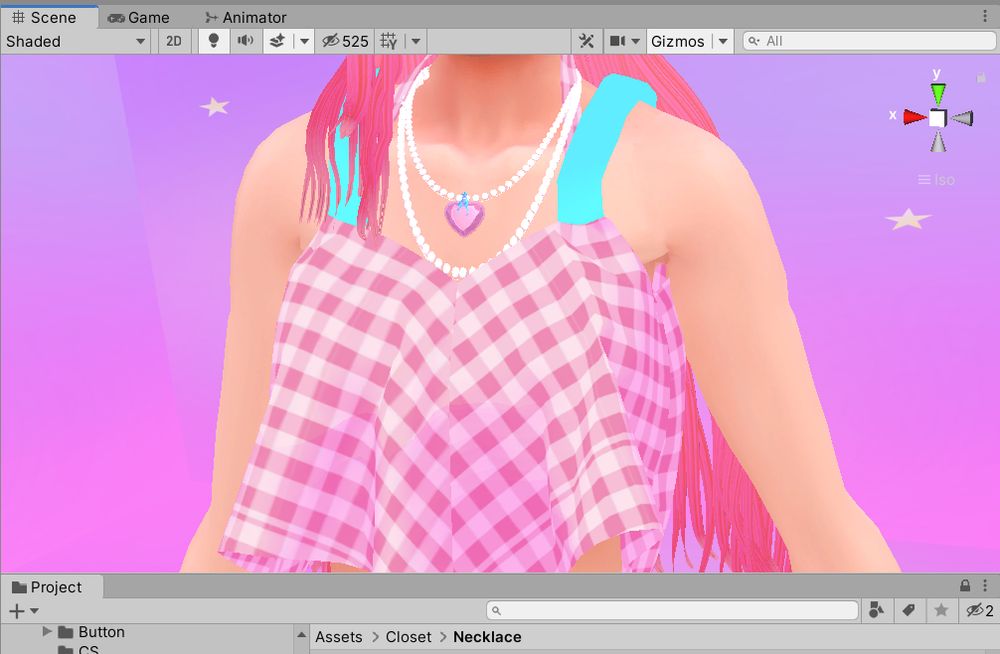Toggle scene audio speaker icon
This screenshot has height=654, width=1000.
coord(246,41)
